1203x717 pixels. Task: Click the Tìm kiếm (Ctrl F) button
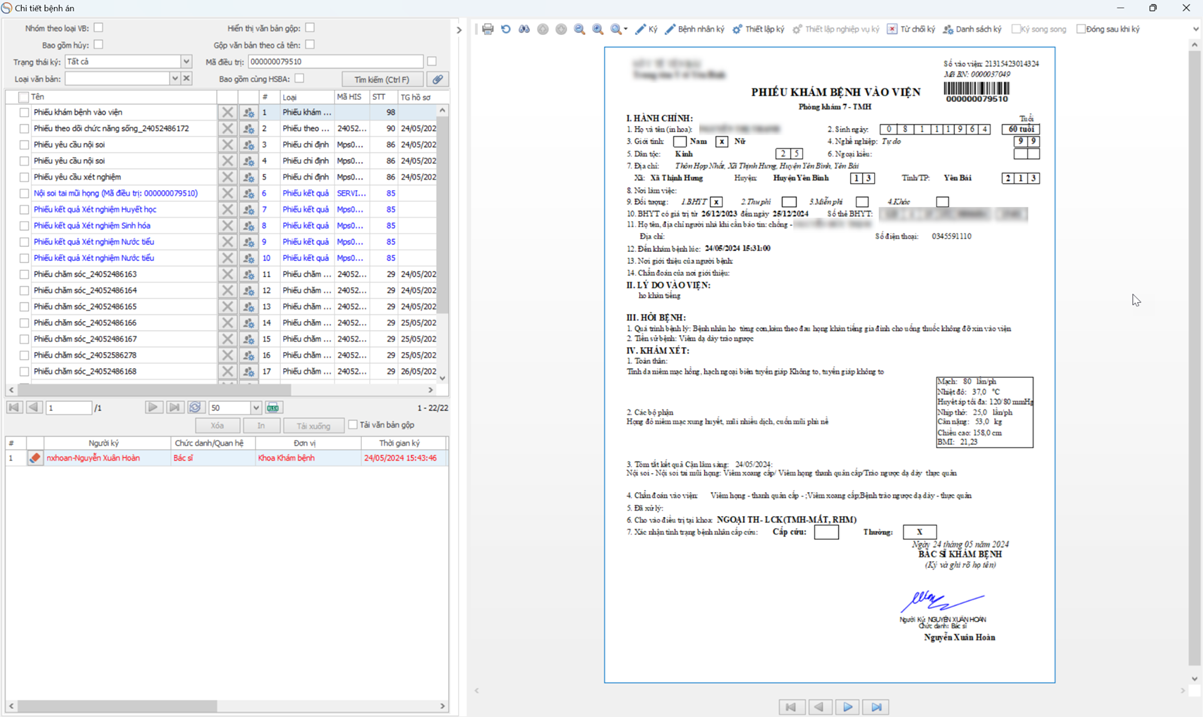point(382,79)
